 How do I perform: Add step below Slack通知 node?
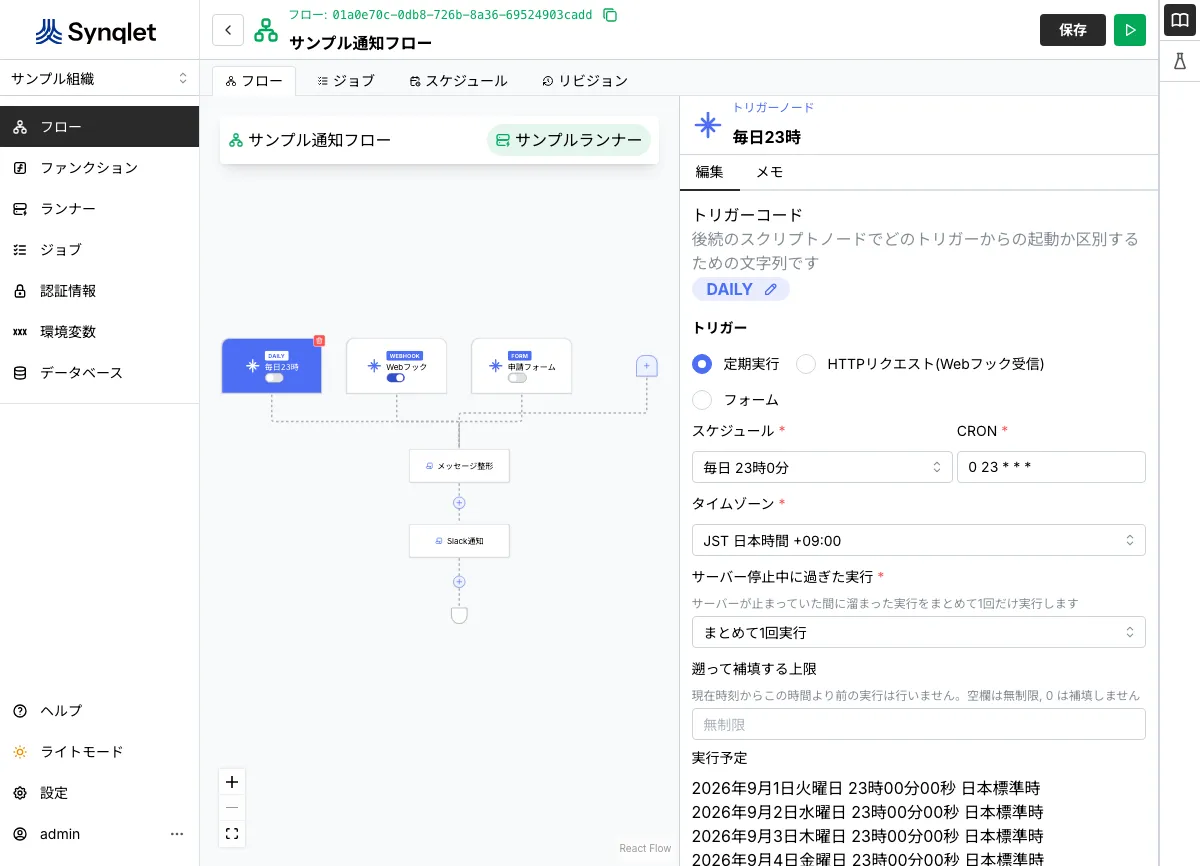click(459, 581)
